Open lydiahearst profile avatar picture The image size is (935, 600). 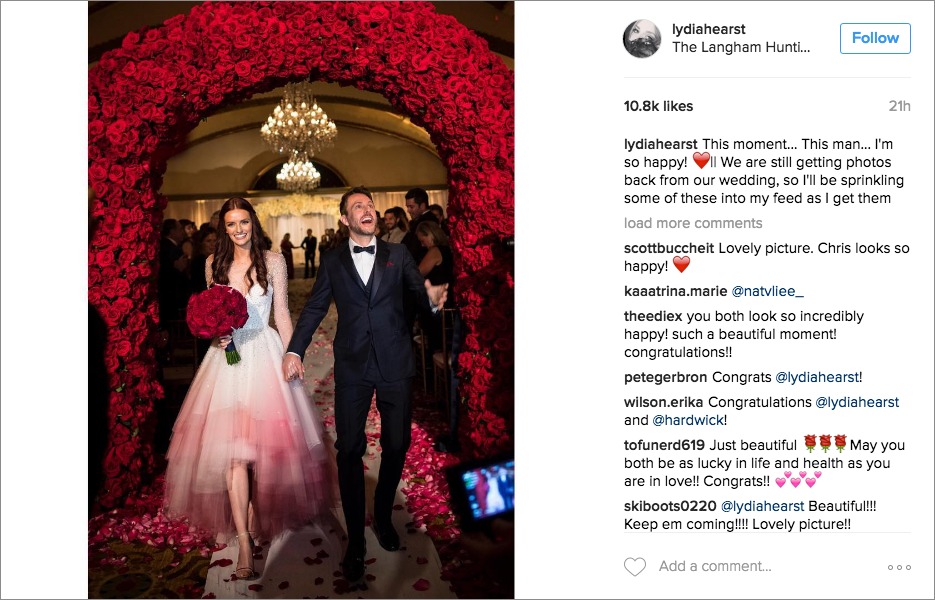[x=642, y=39]
